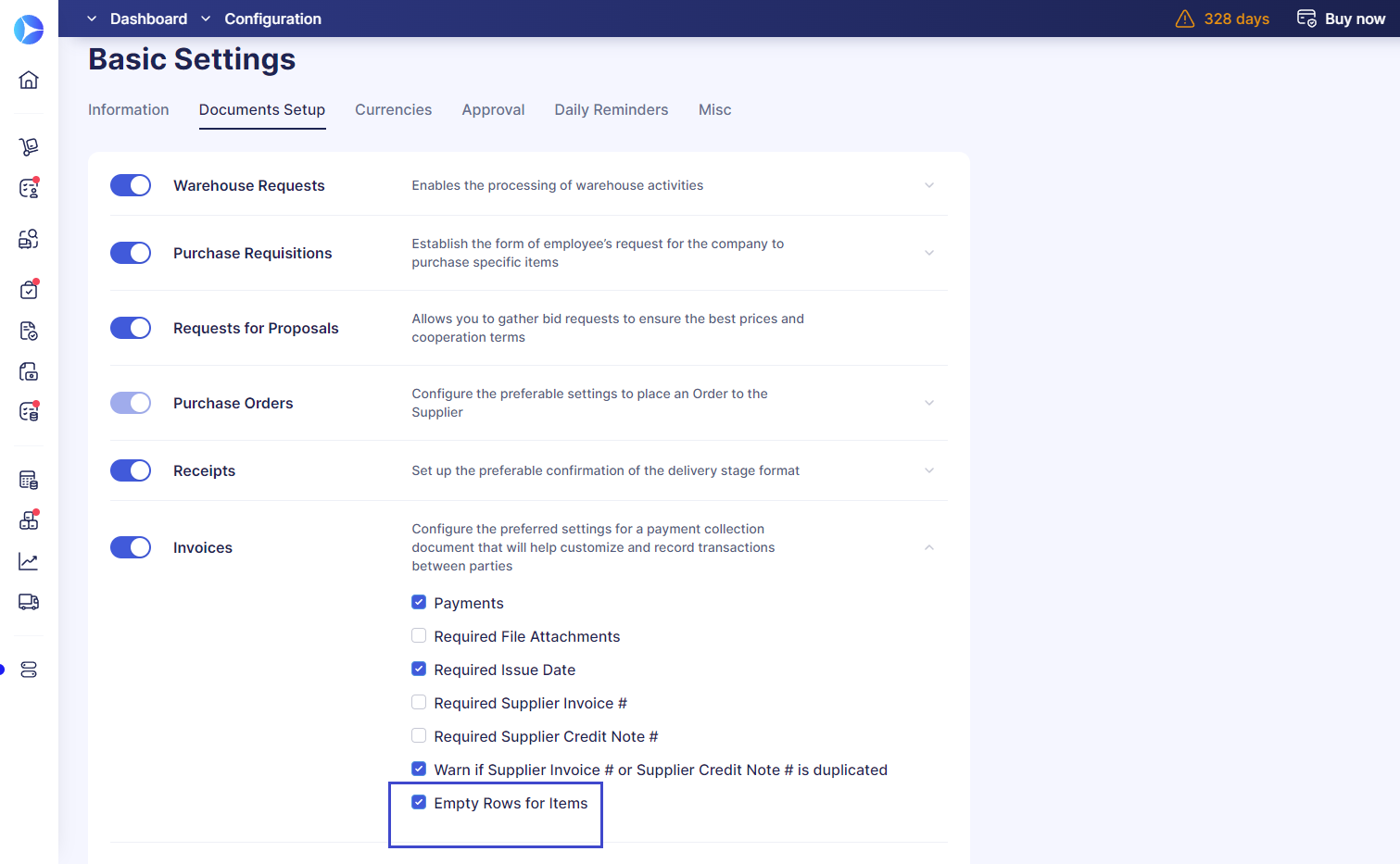
Task: Uncheck the duplicate invoice warning checkbox
Action: [x=419, y=770]
